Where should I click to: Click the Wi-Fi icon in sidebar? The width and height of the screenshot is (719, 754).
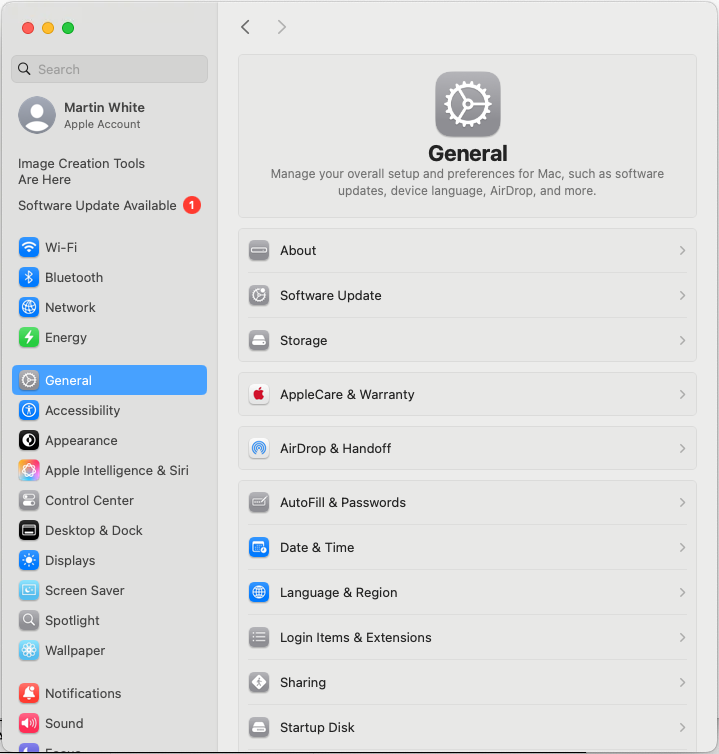29,247
